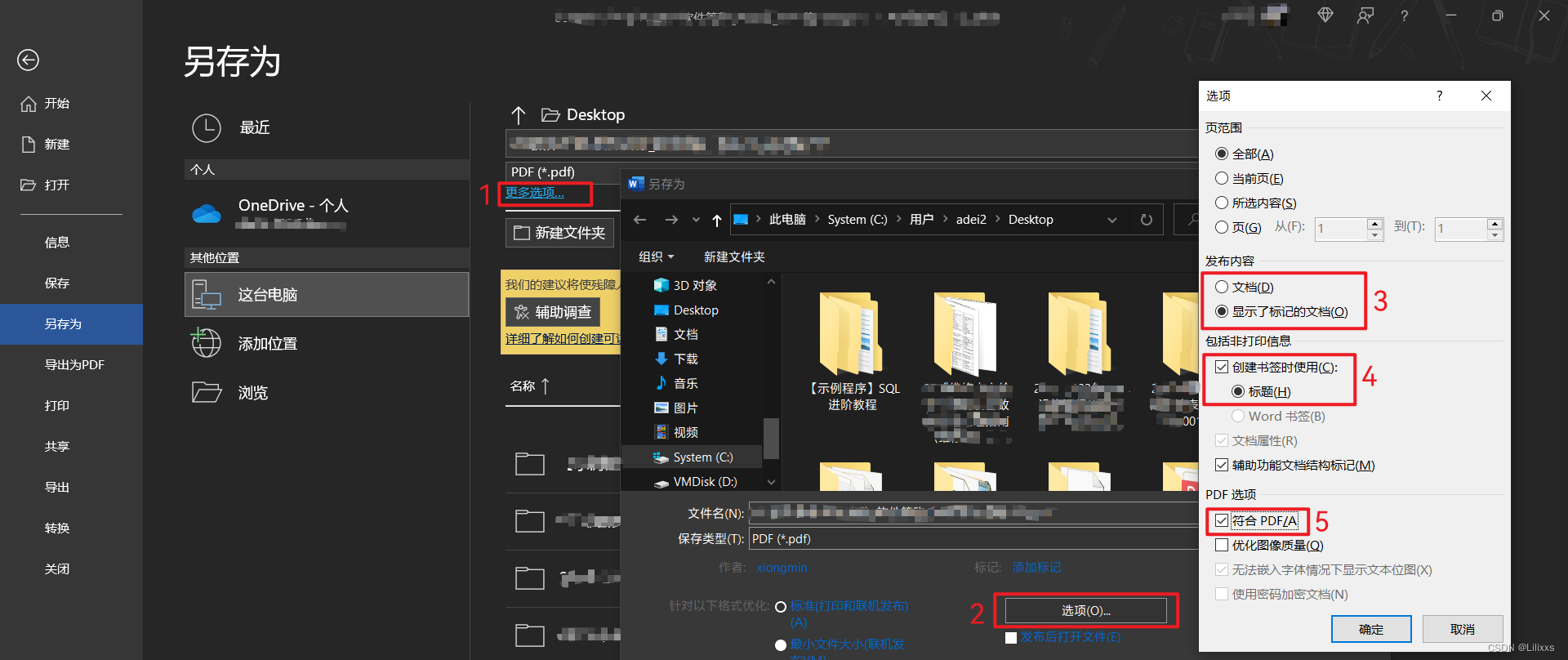This screenshot has height=660, width=1568.
Task: Click 确定 in the 选项 dialog
Action: [1371, 629]
